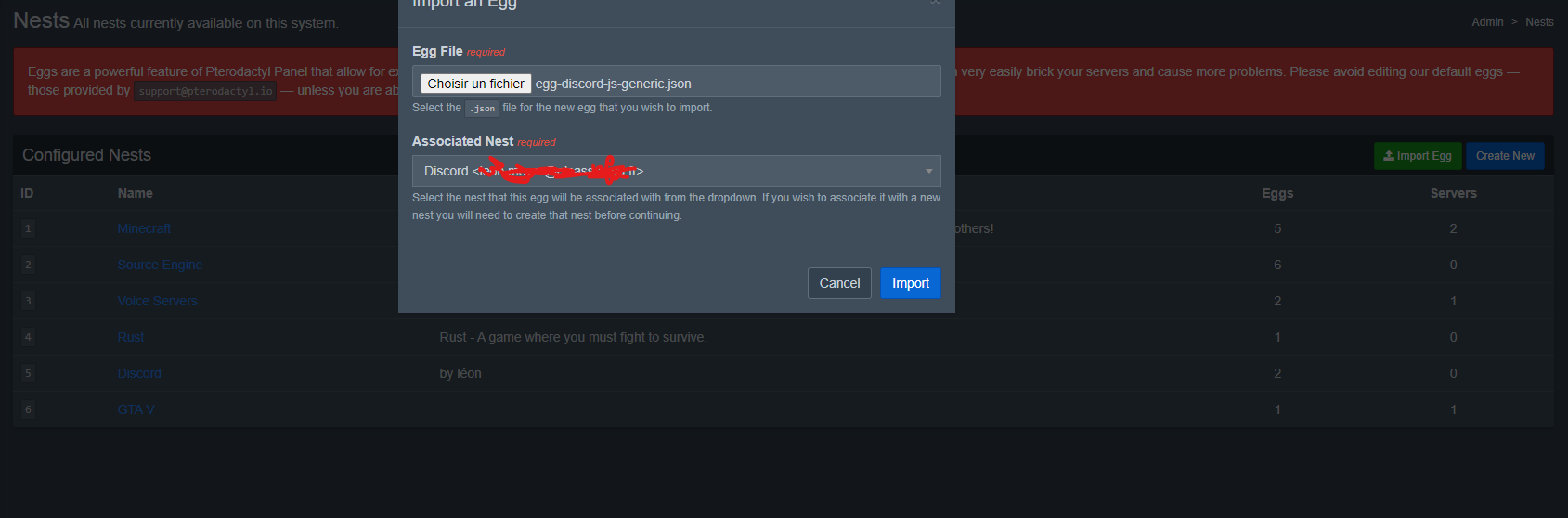Open the Voice Servers nest link
The height and width of the screenshot is (518, 1568).
(157, 301)
